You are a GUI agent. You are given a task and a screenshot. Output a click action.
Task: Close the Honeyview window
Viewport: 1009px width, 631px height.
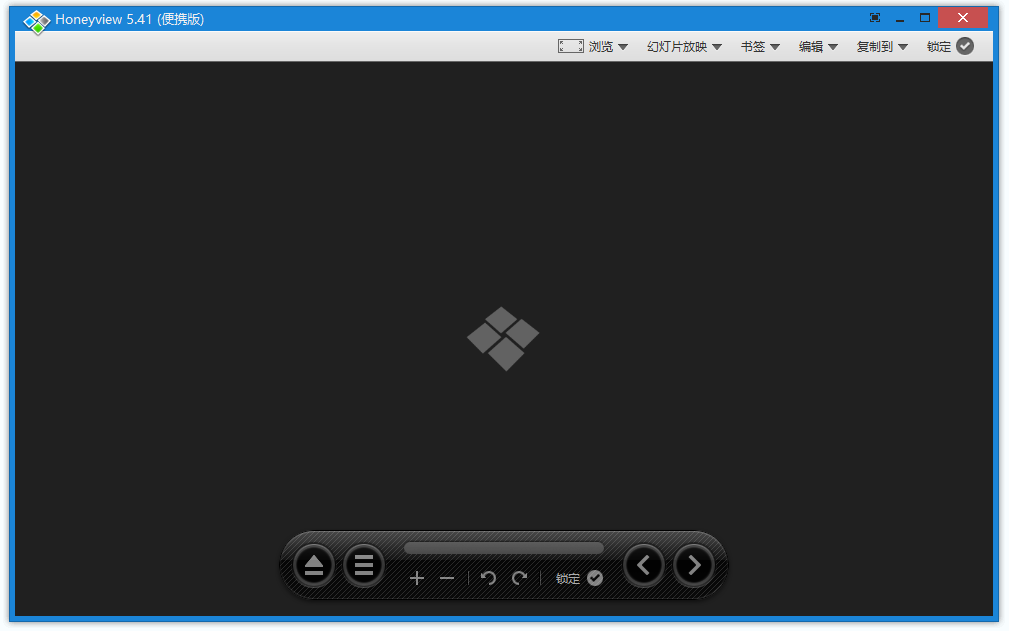pyautogui.click(x=963, y=18)
